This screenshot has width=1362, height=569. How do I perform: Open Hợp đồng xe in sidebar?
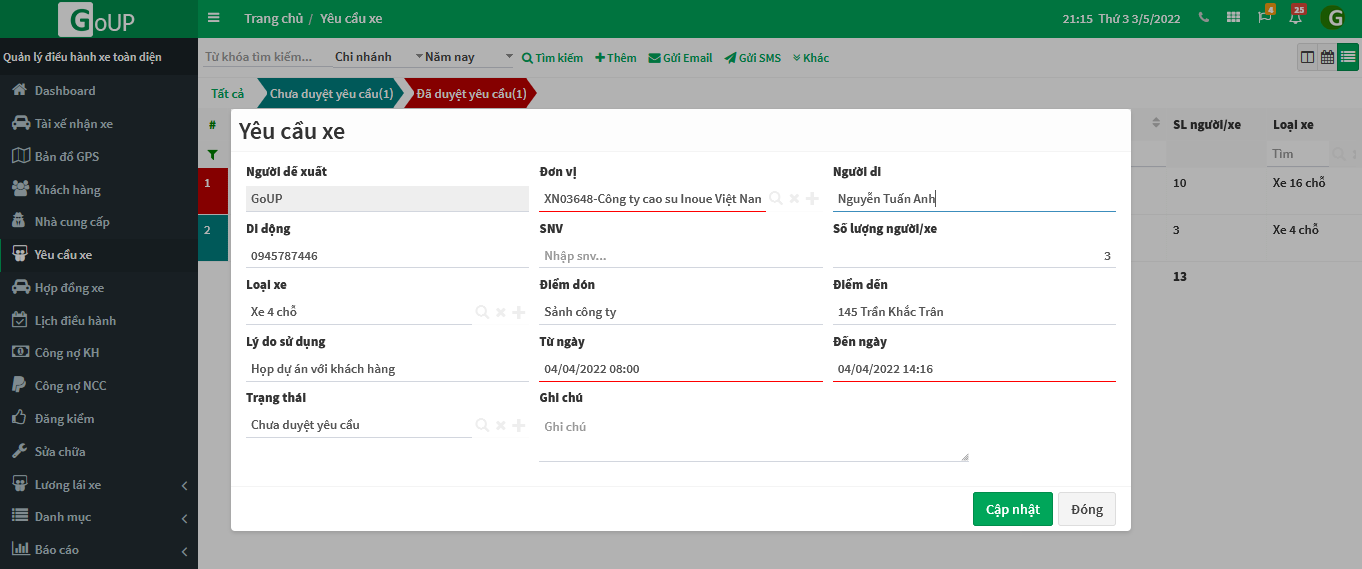(x=69, y=288)
